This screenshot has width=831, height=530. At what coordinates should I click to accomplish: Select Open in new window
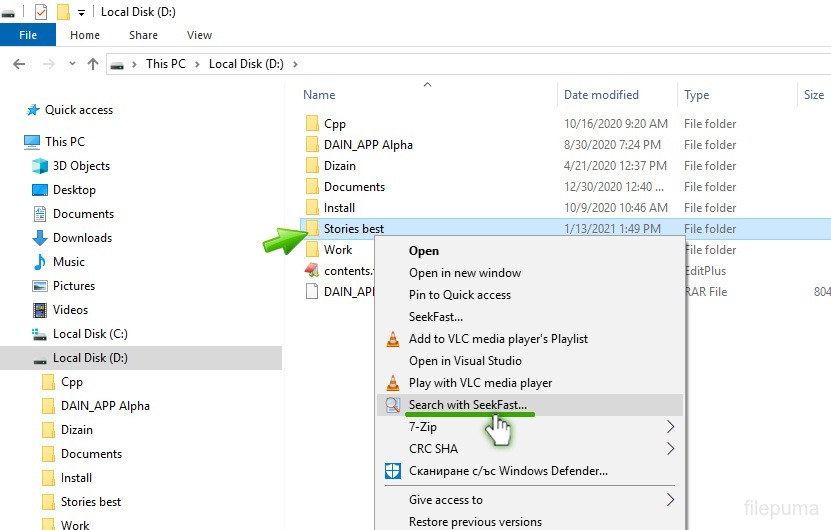464,273
